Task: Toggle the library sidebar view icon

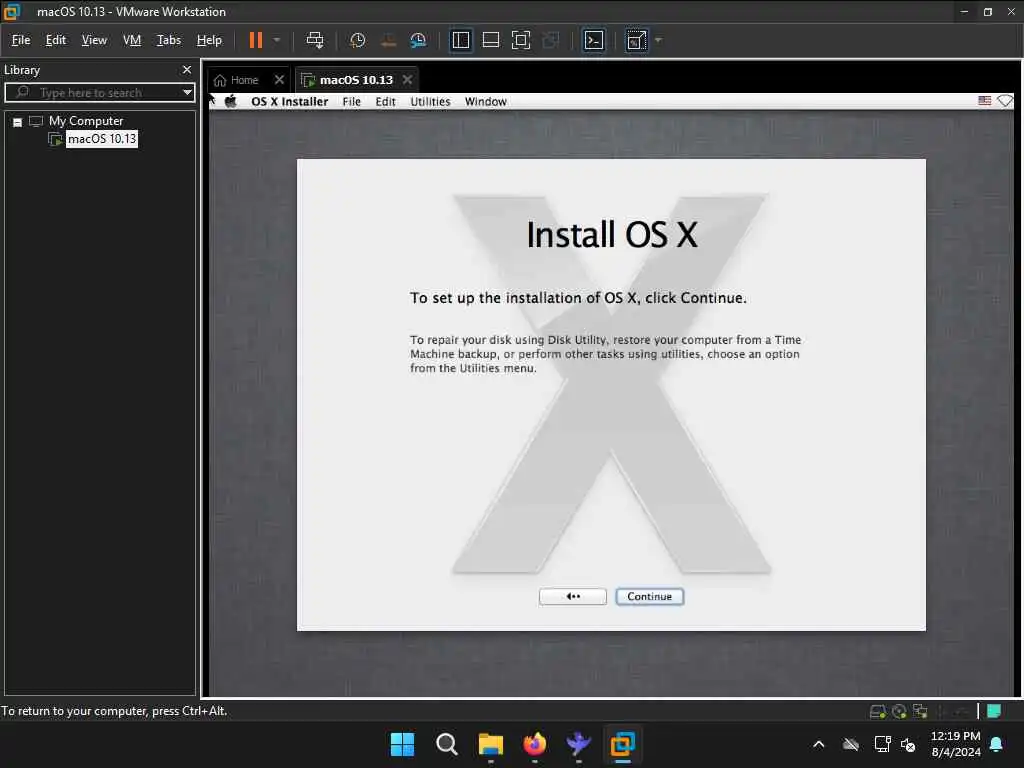Action: 461,40
